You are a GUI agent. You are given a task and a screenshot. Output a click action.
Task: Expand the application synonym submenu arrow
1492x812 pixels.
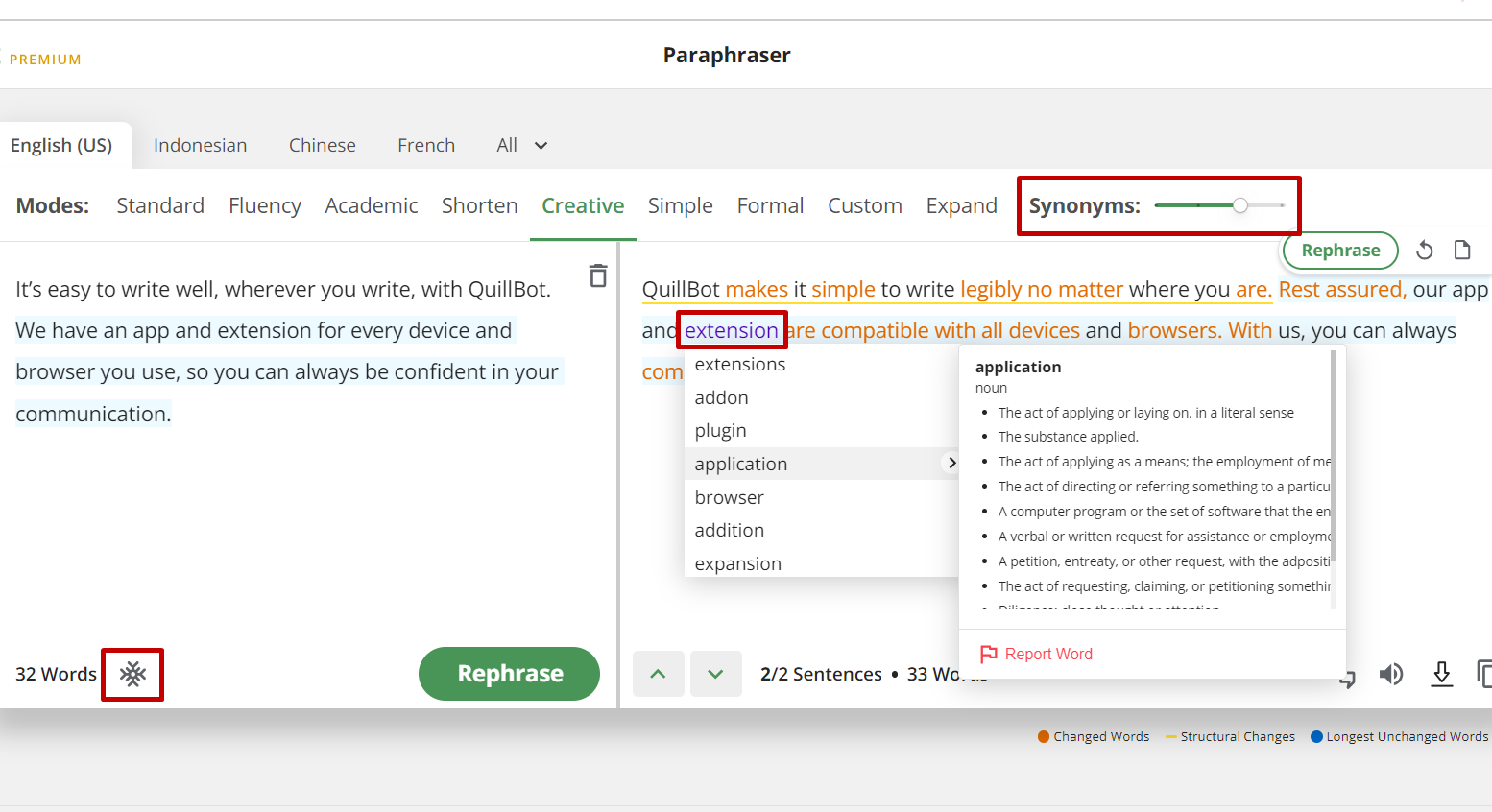click(x=951, y=464)
